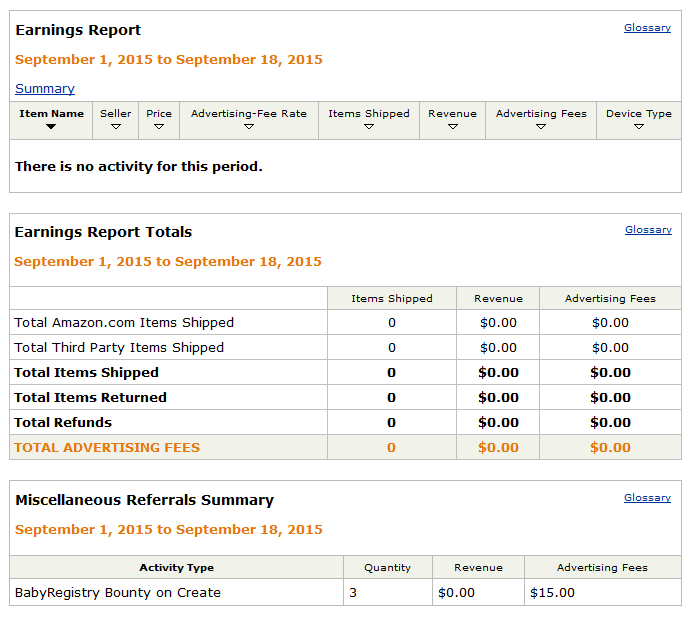Image resolution: width=692 pixels, height=621 pixels.
Task: Select 'There is no activity for this period.' text
Action: [139, 166]
